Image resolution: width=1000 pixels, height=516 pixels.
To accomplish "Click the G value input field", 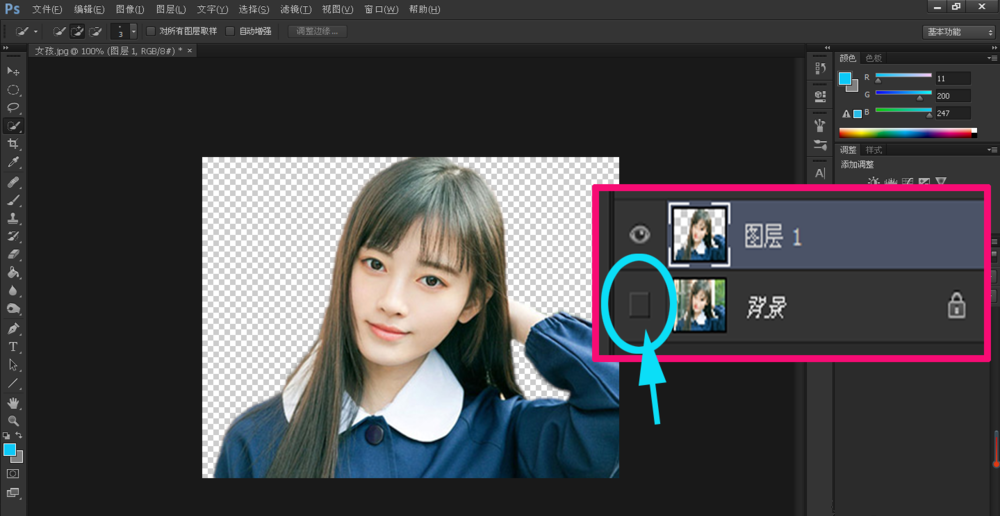I will coord(953,96).
